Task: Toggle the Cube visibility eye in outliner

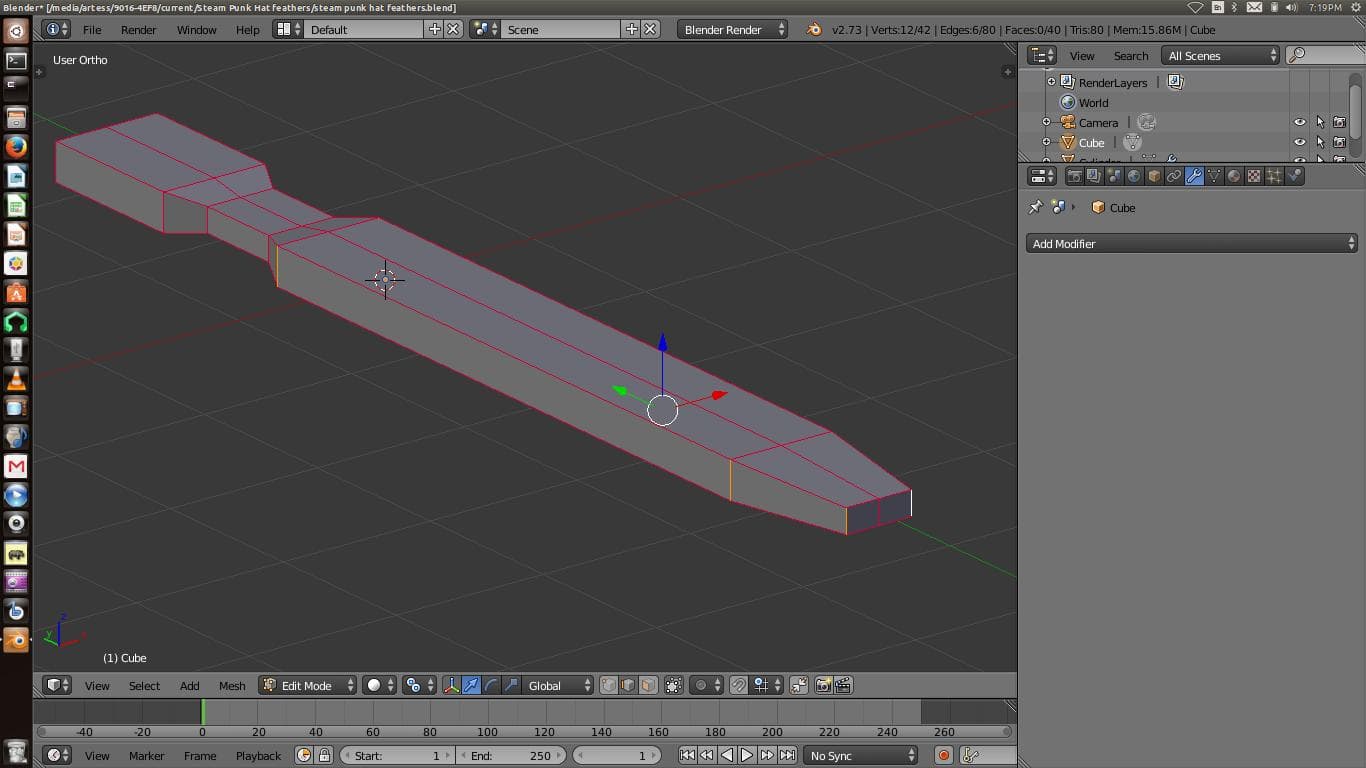Action: (x=1300, y=141)
